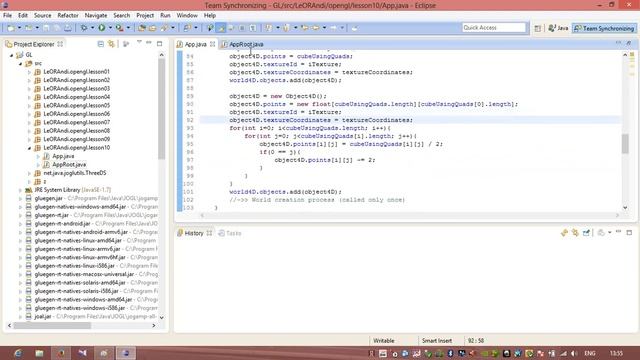The height and width of the screenshot is (360, 640).
Task: Click the Save toolbar icon
Action: point(46,28)
